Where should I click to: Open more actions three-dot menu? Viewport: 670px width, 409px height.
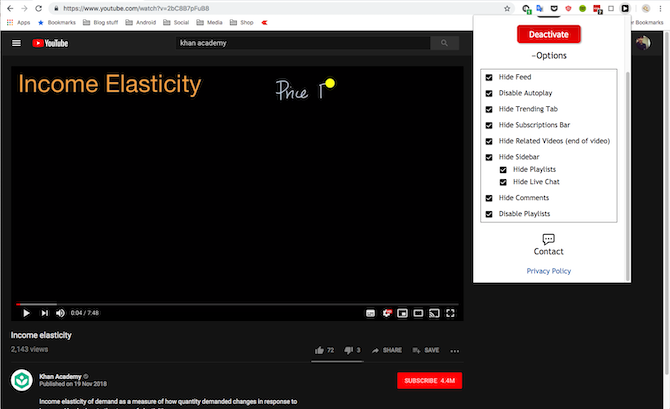[x=455, y=351]
